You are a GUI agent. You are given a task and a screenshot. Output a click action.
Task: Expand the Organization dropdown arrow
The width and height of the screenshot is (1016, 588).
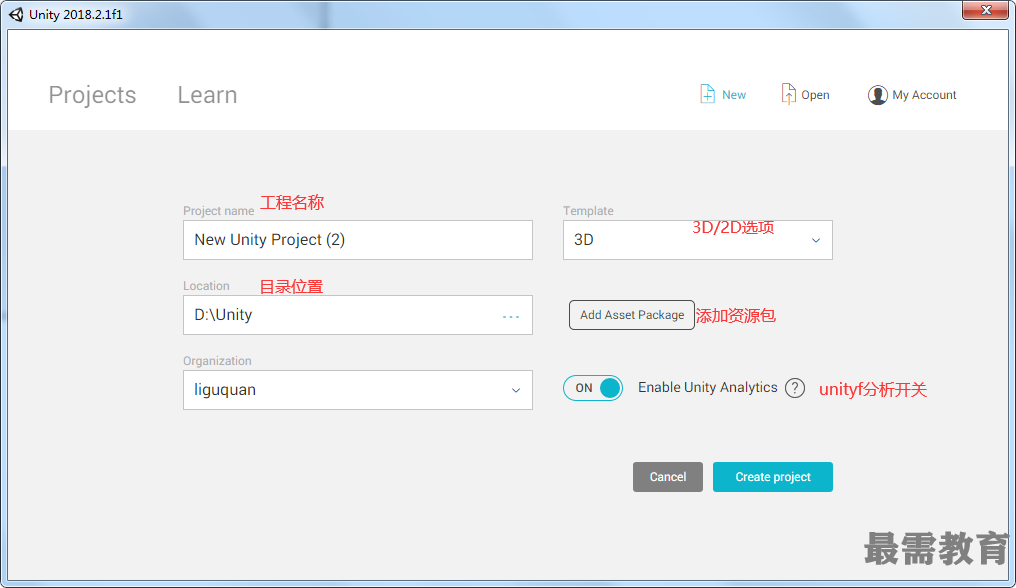click(516, 390)
